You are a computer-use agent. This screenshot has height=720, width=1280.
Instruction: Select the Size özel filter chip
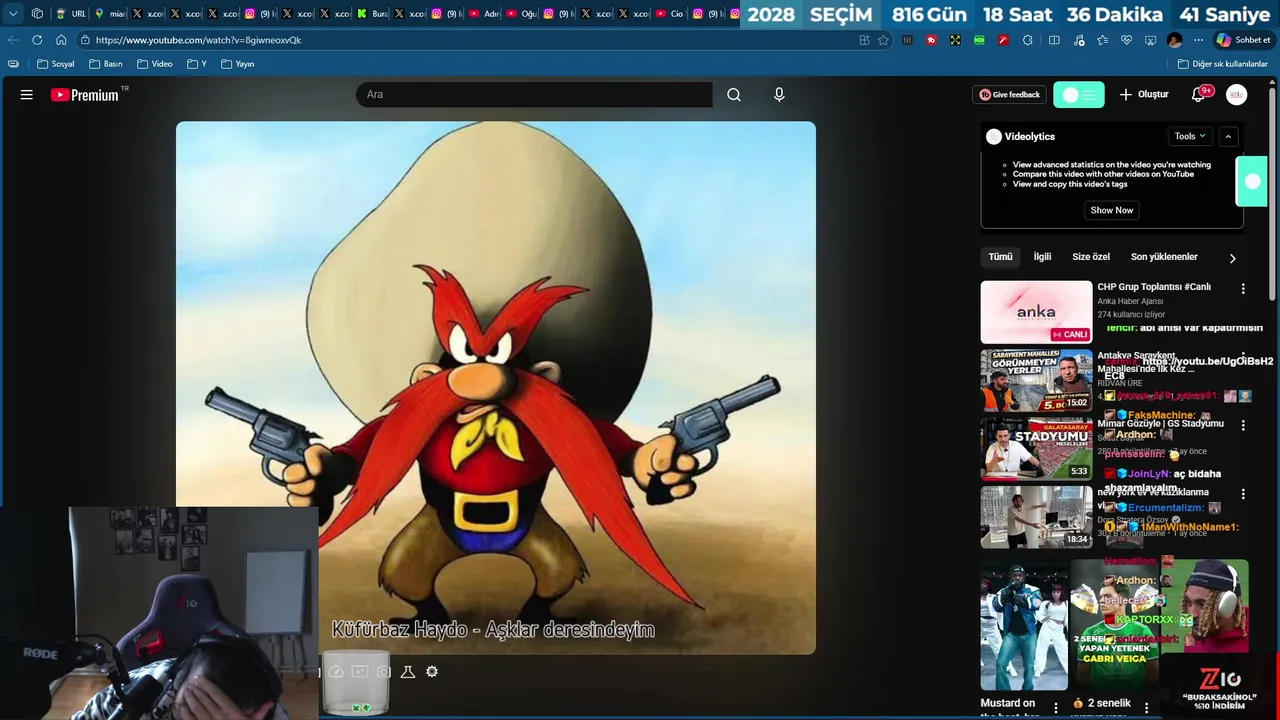pos(1091,257)
